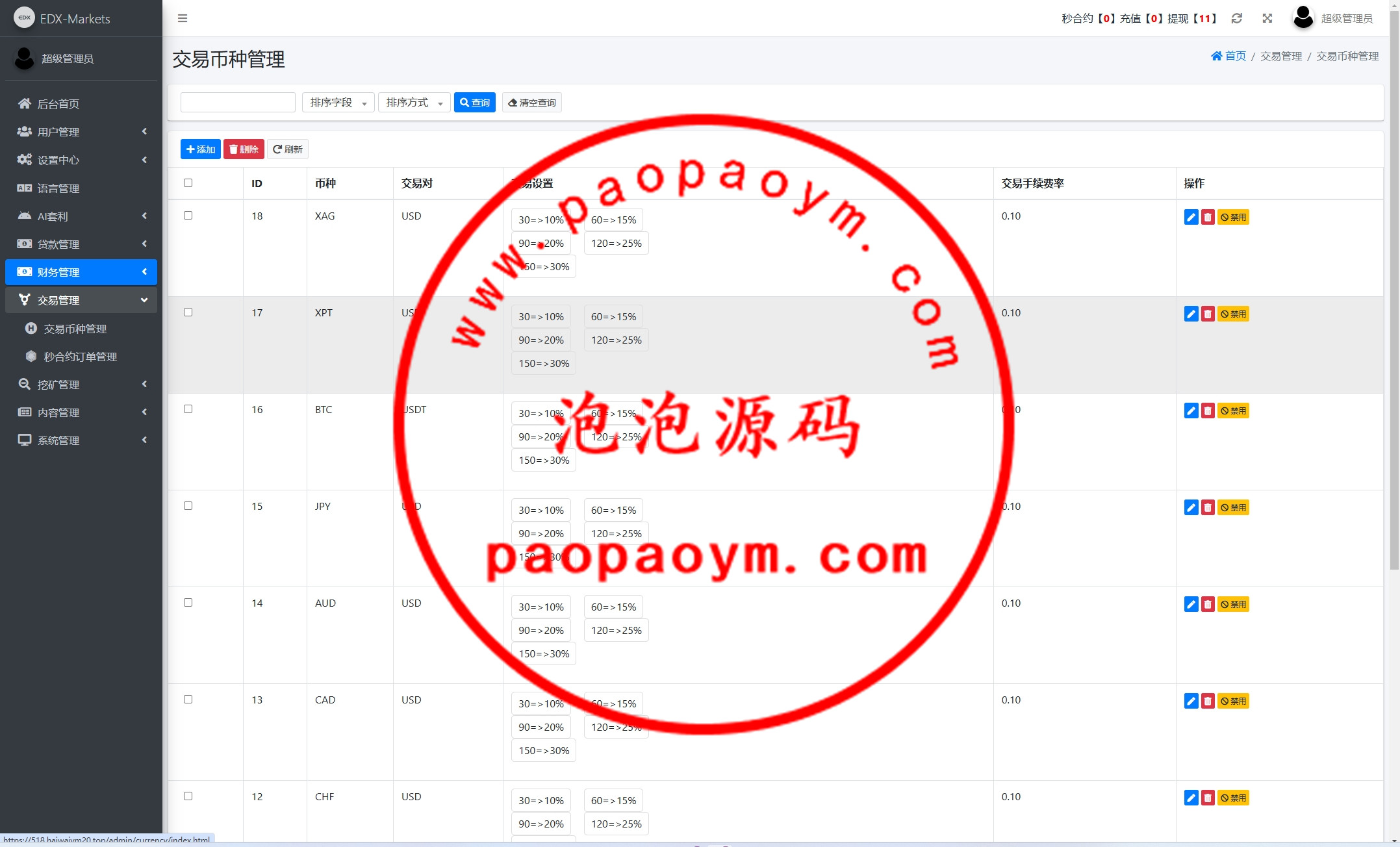This screenshot has height=847, width=1400.
Task: Check the row checkbox for ID 17
Action: [x=188, y=312]
